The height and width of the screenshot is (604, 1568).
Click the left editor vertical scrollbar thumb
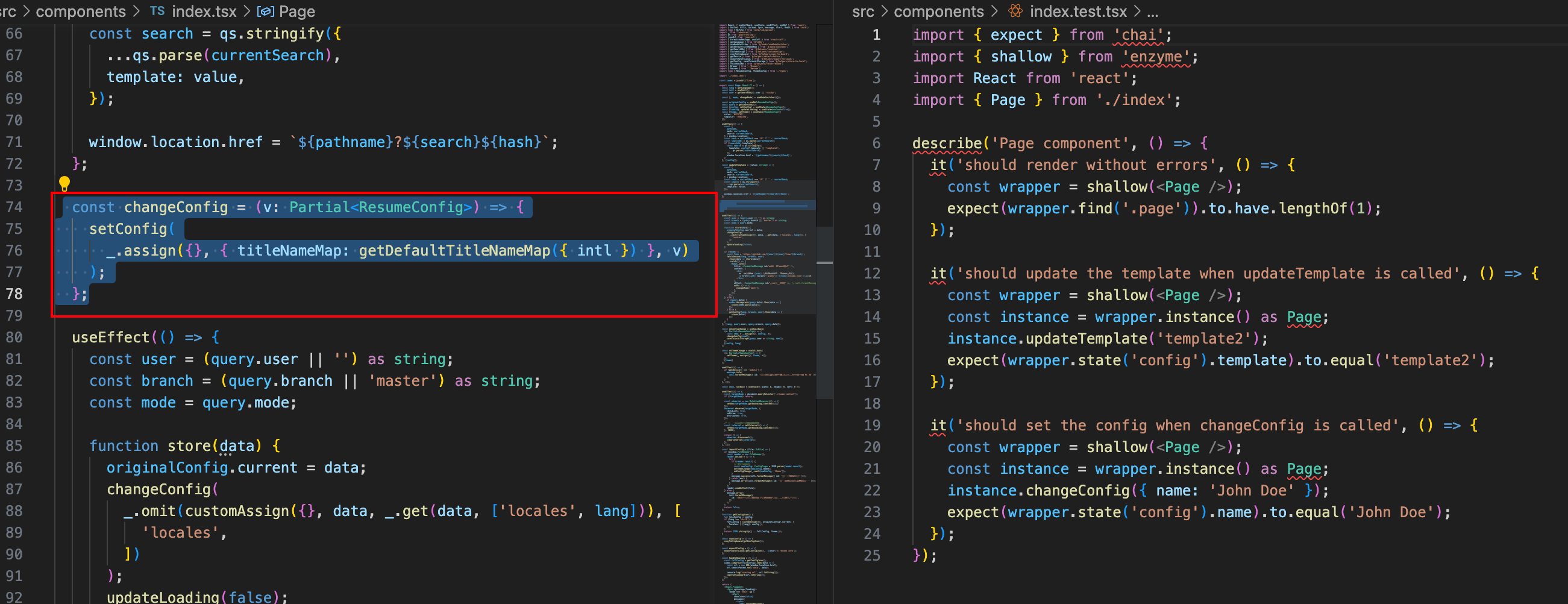coord(824,312)
